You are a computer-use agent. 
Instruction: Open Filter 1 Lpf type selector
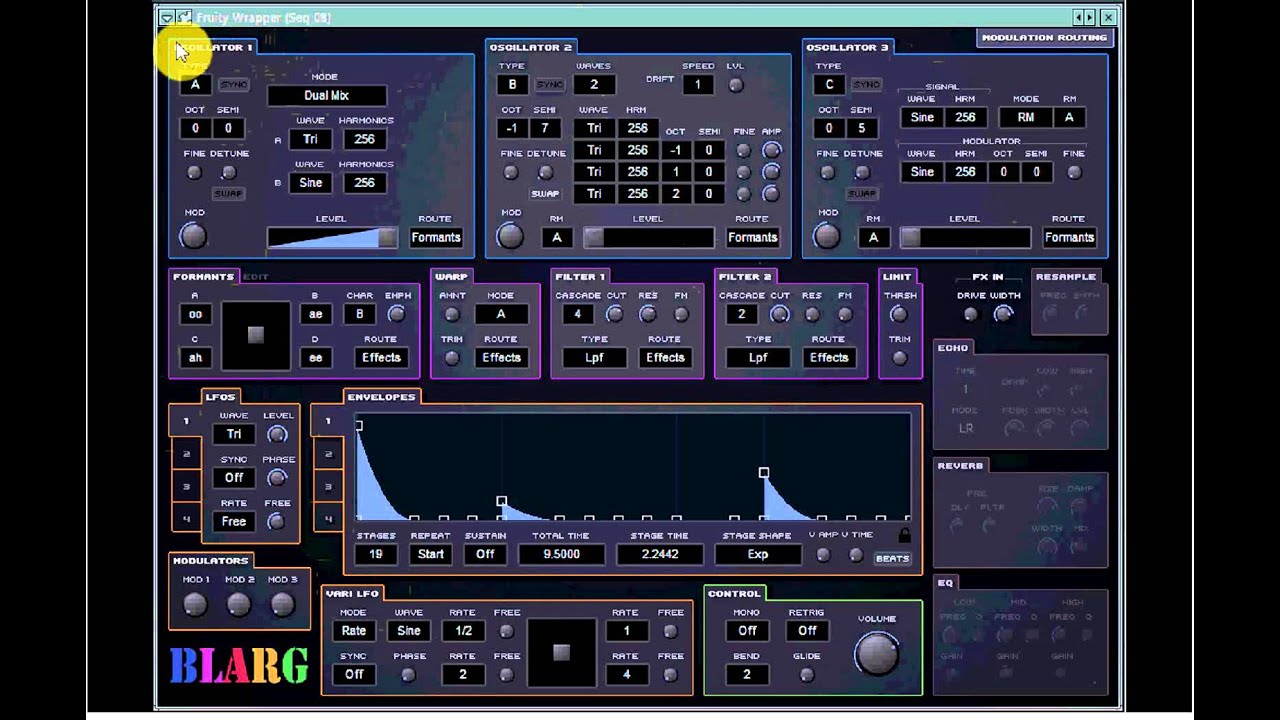click(x=594, y=358)
